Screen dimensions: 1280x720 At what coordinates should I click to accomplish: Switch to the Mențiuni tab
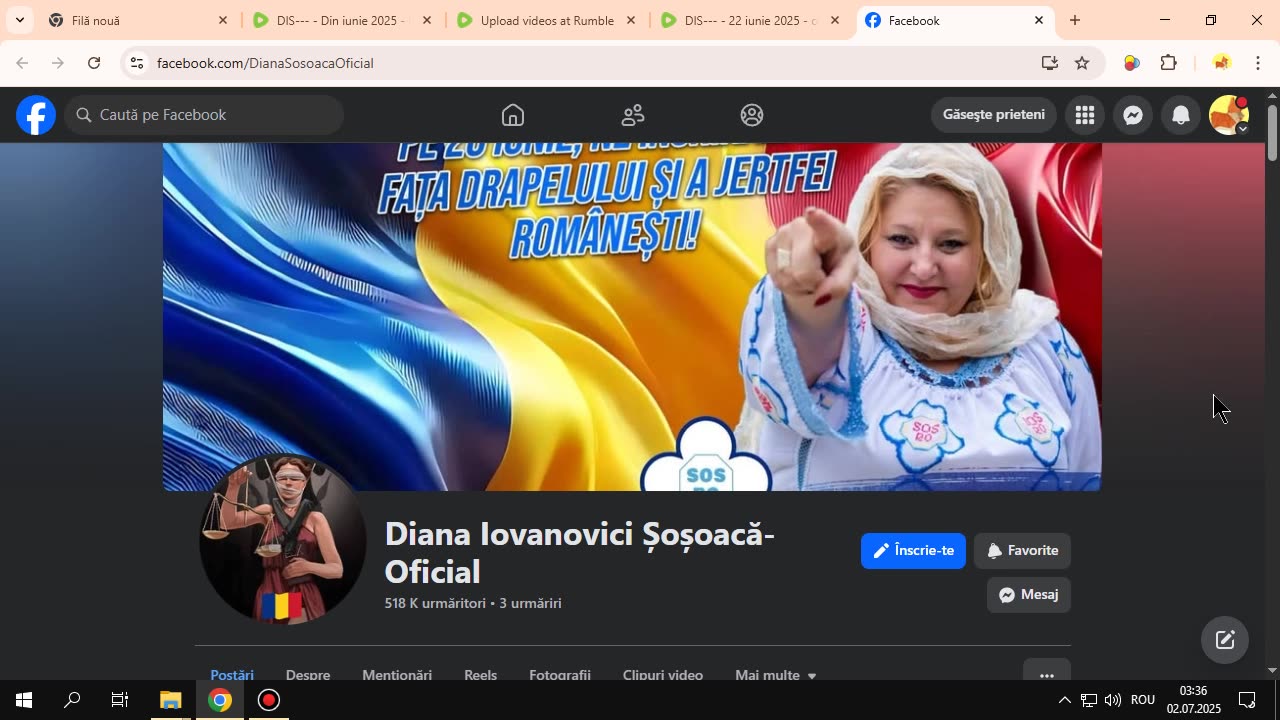point(397,675)
